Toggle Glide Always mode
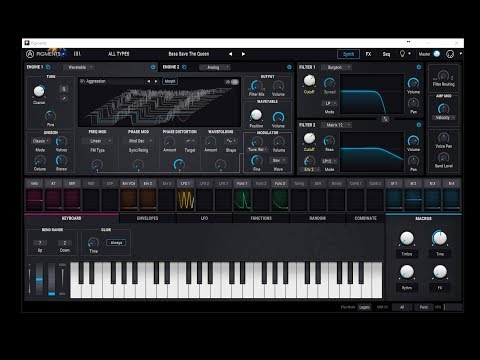This screenshot has height=360, width=480. coord(116,243)
